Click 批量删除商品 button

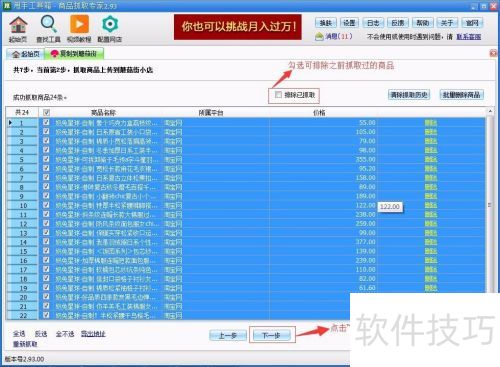(462, 95)
